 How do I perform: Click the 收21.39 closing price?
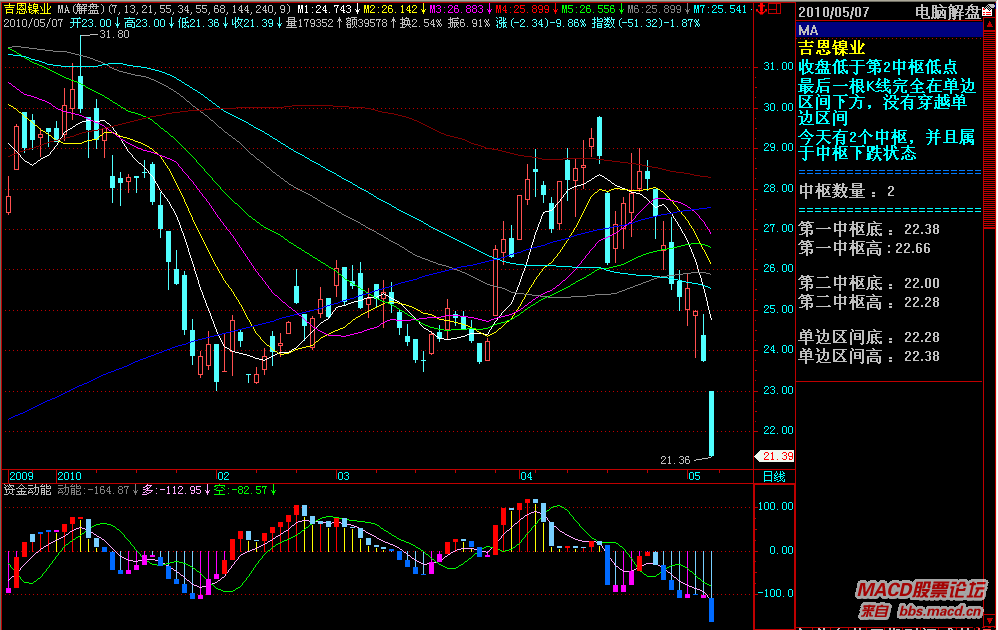(253, 23)
